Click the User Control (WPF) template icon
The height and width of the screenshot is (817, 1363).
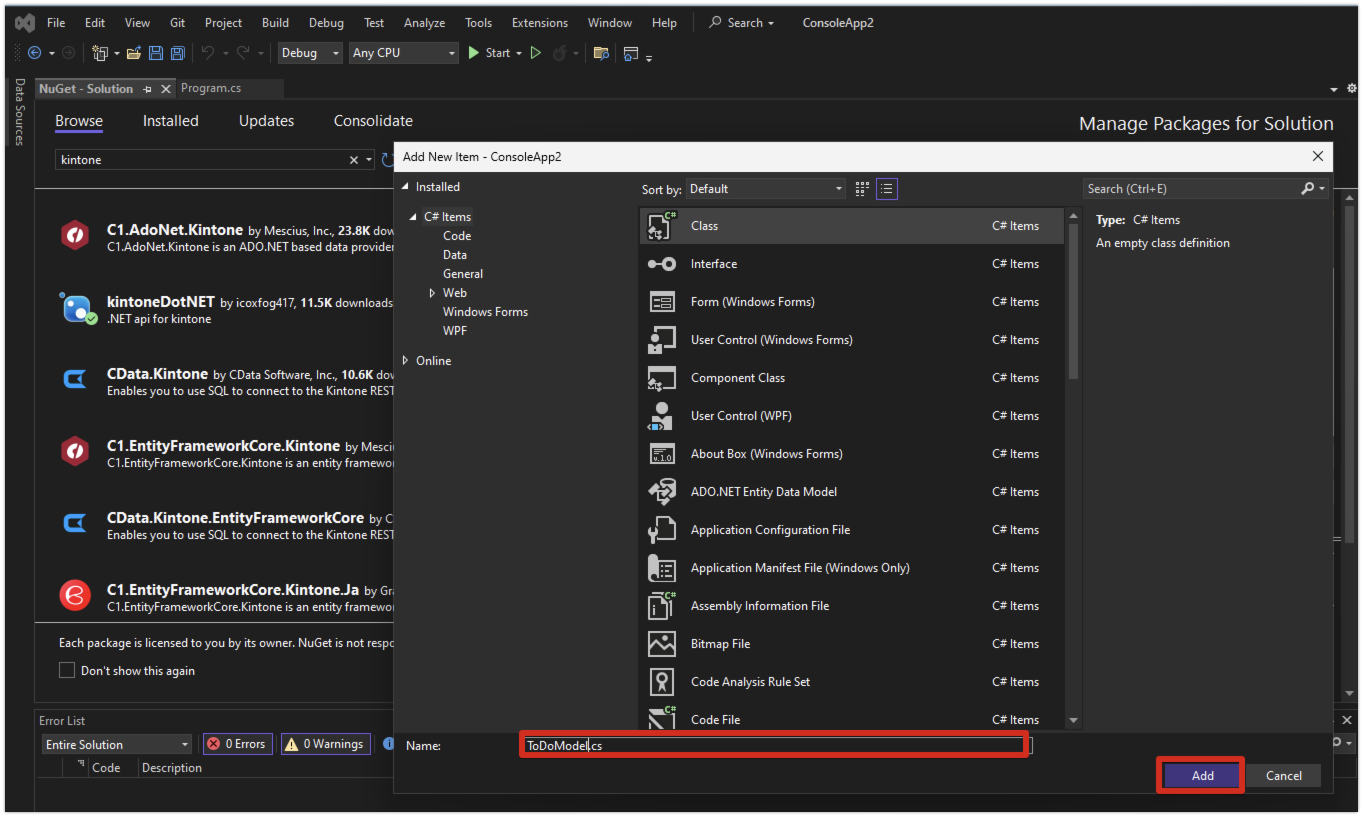click(x=662, y=416)
